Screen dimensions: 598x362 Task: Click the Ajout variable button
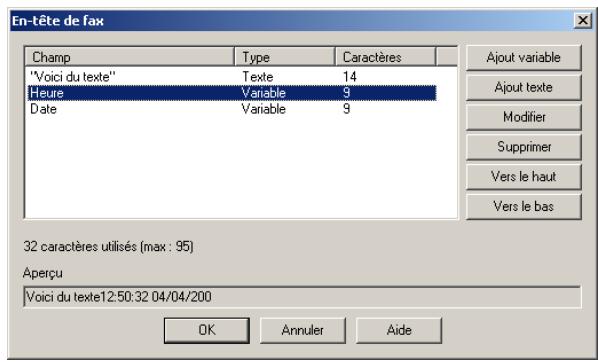coord(524,58)
